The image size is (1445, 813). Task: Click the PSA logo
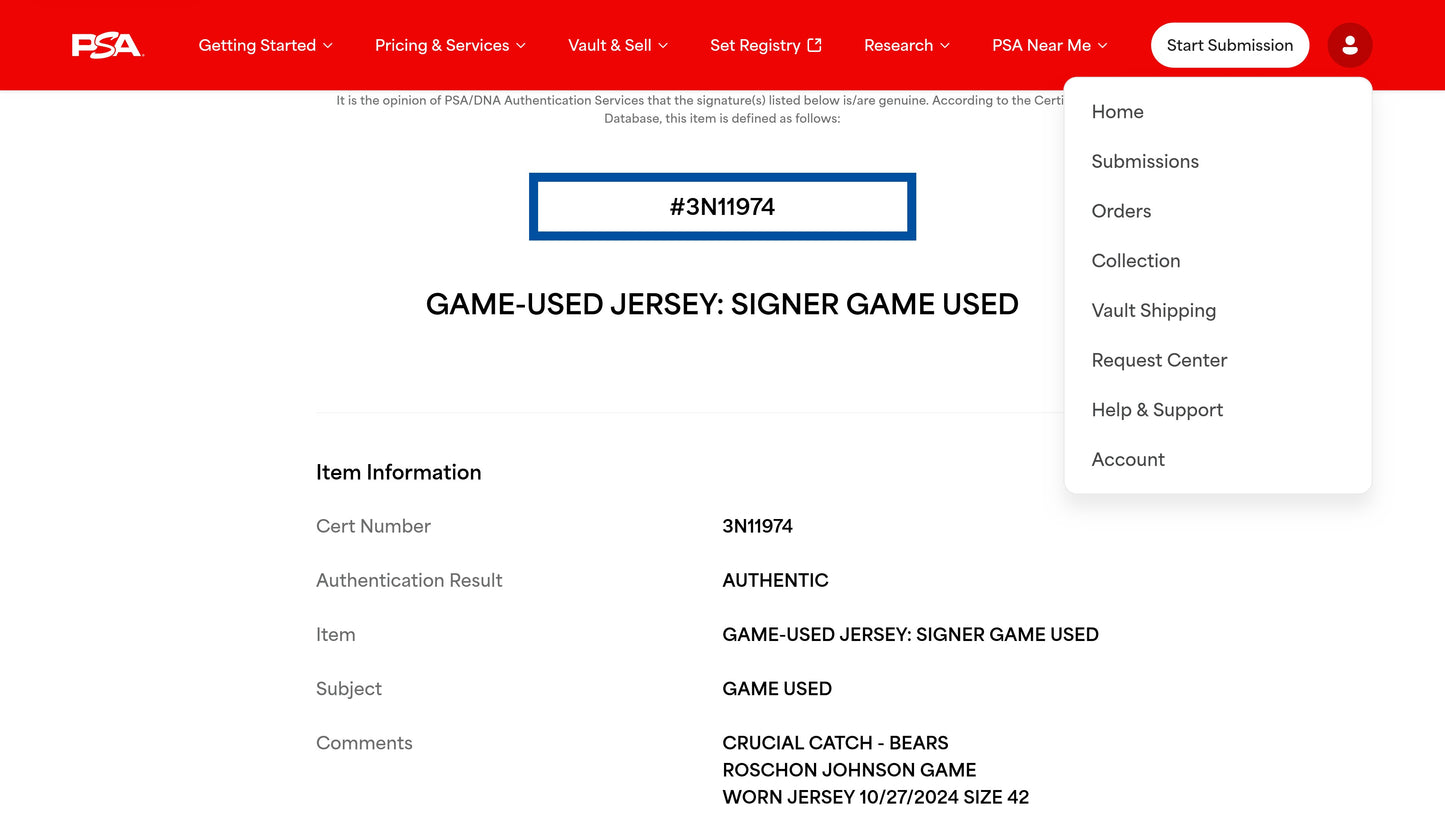108,45
